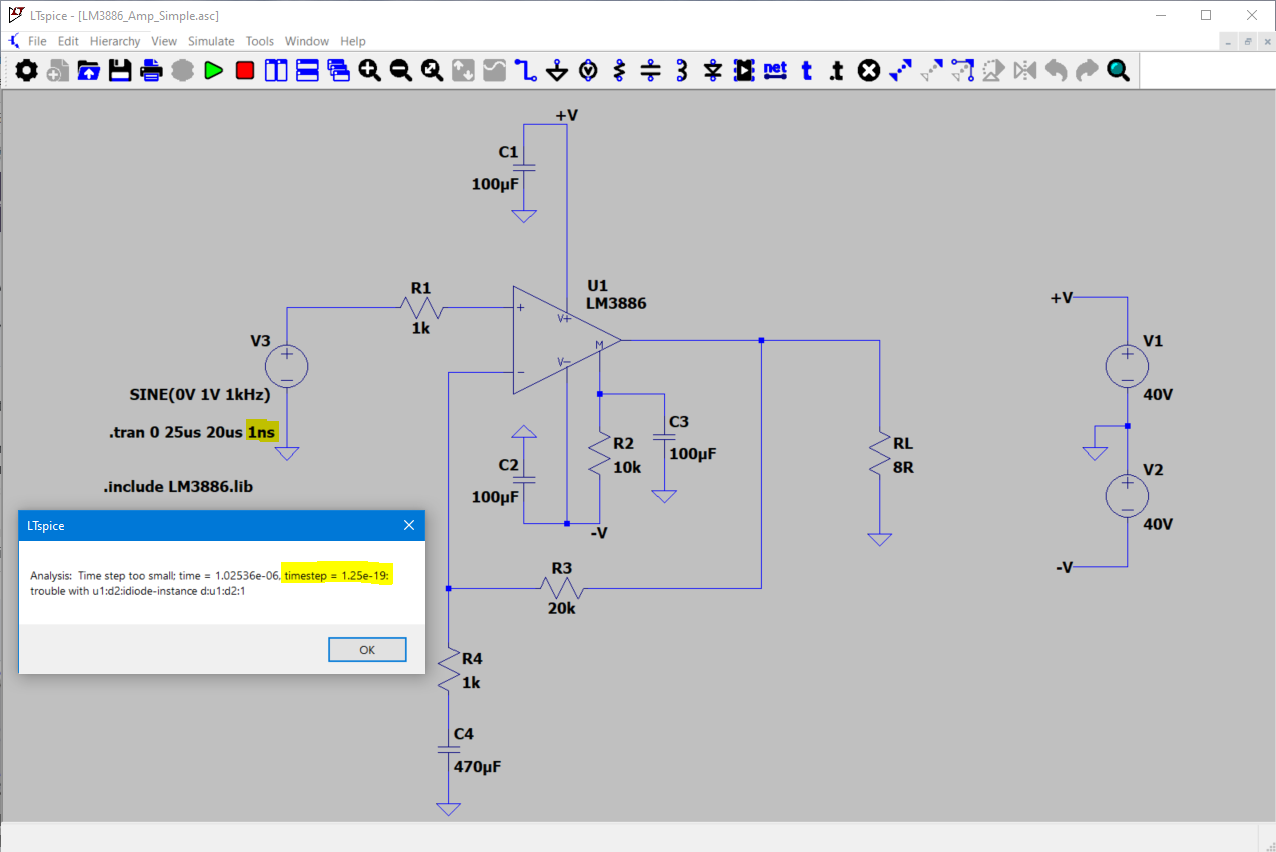Open the control panel gear icon
The height and width of the screenshot is (852, 1276).
pyautogui.click(x=26, y=70)
